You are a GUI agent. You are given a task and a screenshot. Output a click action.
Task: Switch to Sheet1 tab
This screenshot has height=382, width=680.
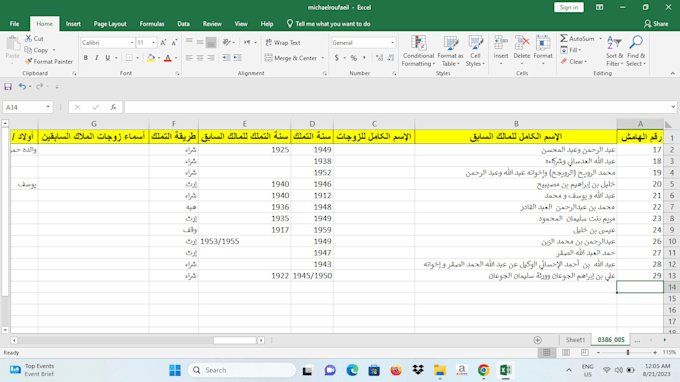click(x=575, y=340)
